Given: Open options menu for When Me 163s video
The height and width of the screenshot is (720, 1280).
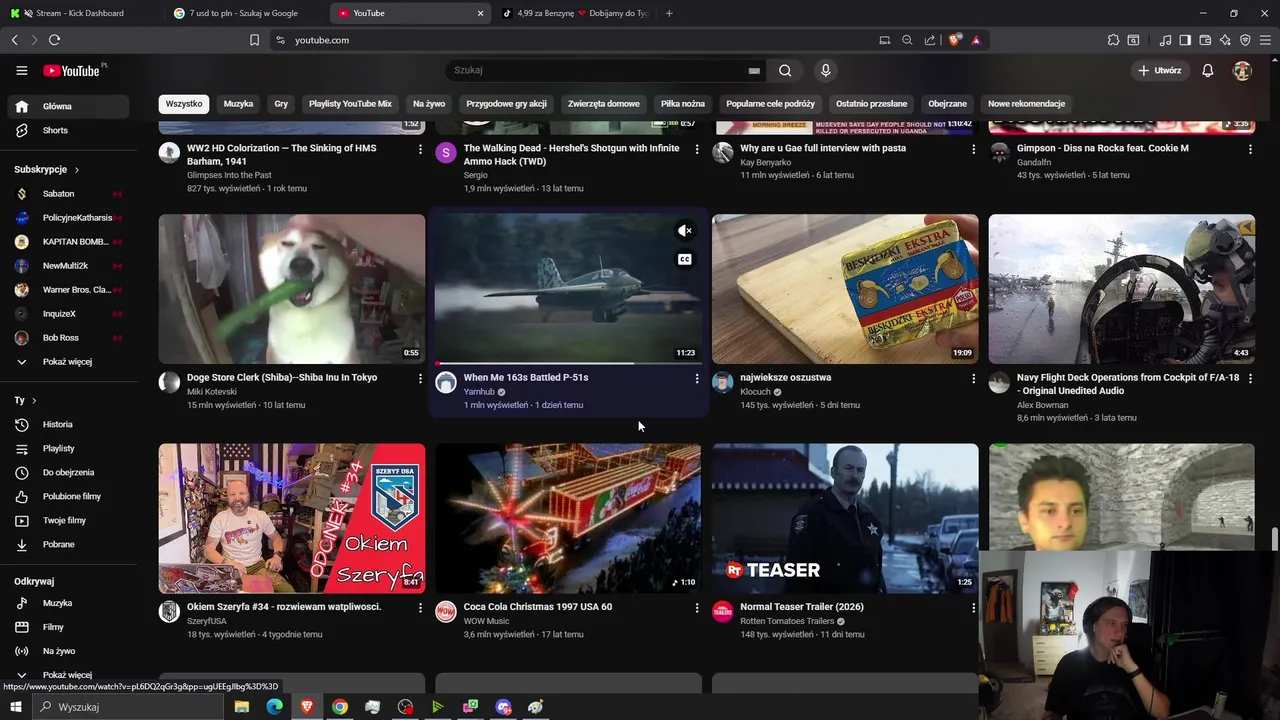Looking at the screenshot, I should point(697,379).
